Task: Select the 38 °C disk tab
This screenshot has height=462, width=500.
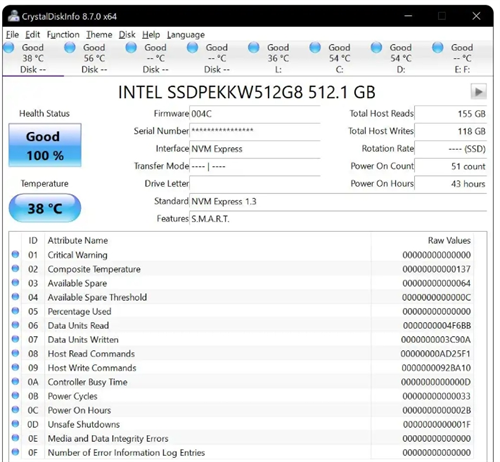Action: point(33,58)
